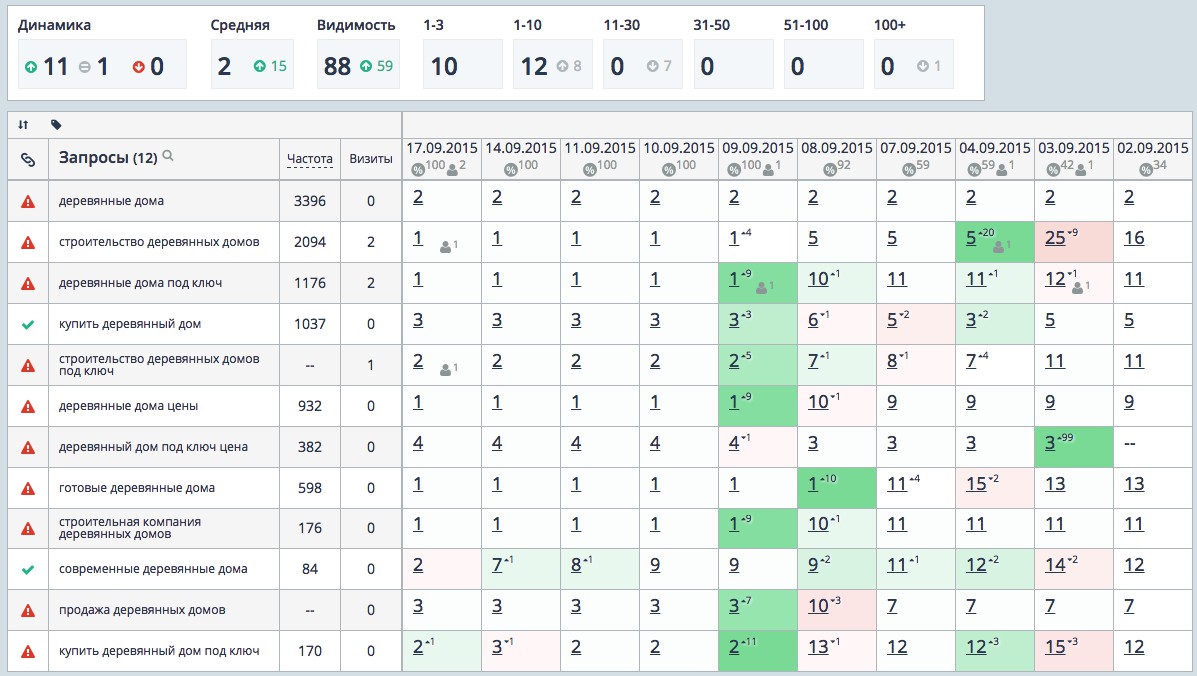The width and height of the screenshot is (1197, 676).
Task: Click the warning triangle beside 'деревянные дома'
Action: (28, 201)
